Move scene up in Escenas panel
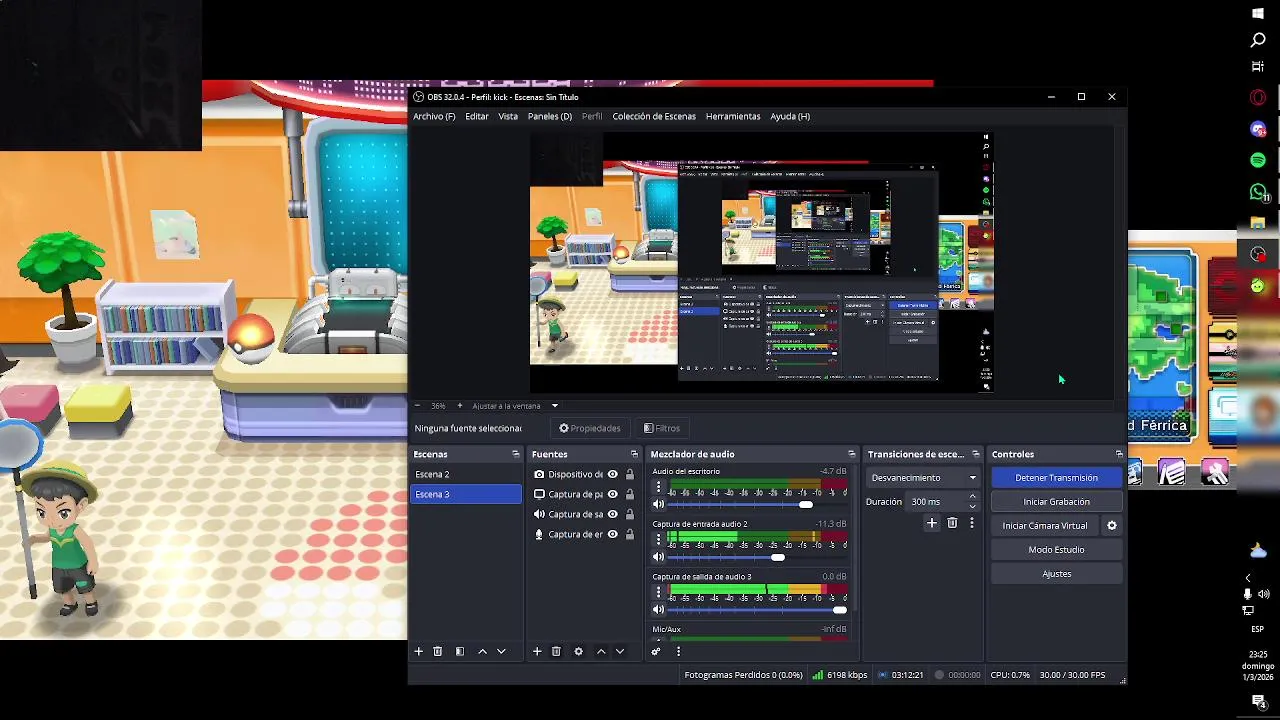This screenshot has height=720, width=1280. coord(482,651)
